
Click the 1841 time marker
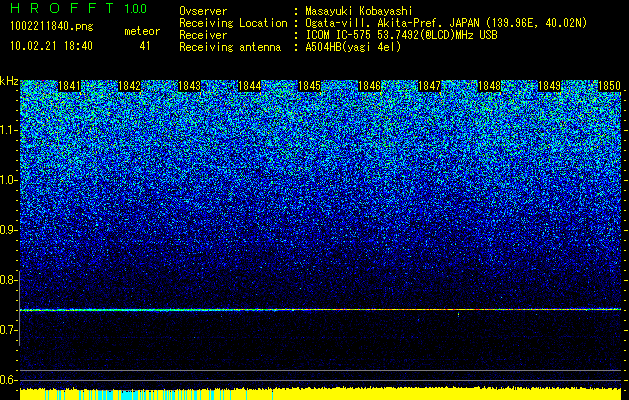pyautogui.click(x=69, y=86)
